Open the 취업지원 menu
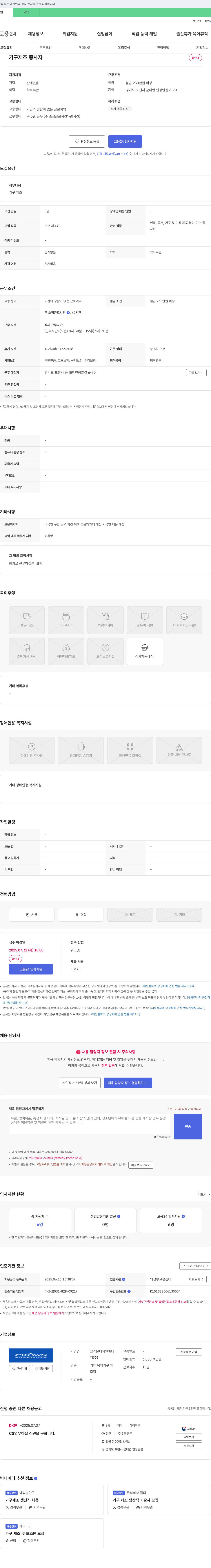Image resolution: width=211 pixels, height=1568 pixels. coord(70,34)
